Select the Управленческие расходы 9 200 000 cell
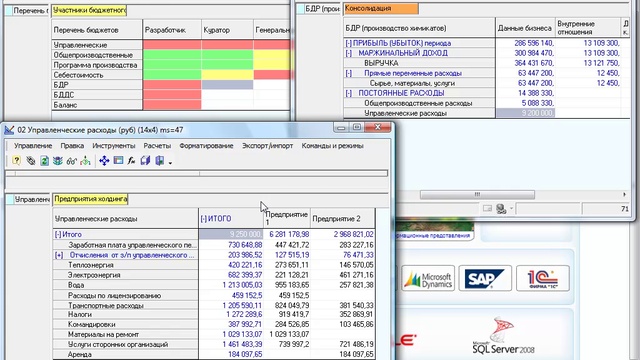The image size is (640, 360). tap(525, 113)
